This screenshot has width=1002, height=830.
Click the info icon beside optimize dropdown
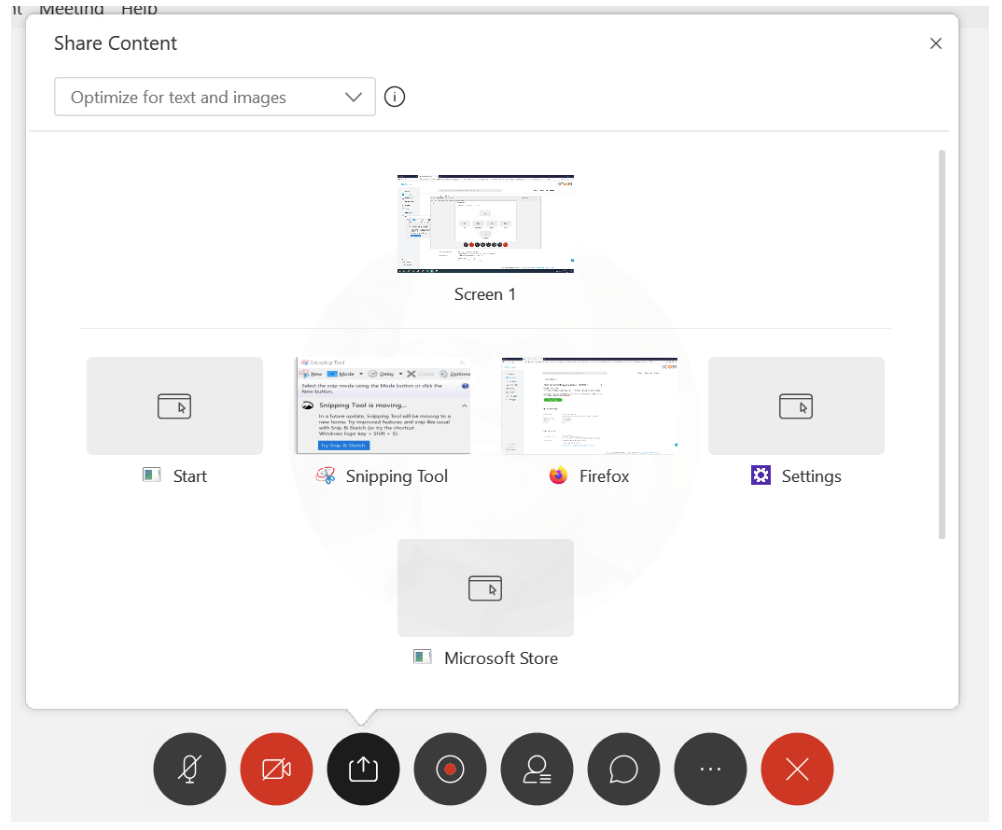coord(395,97)
